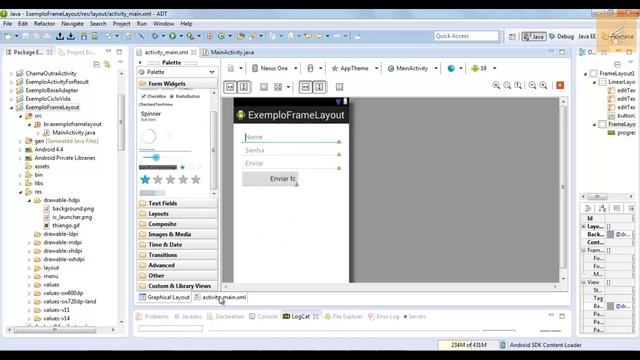Open the screen orientation dropdown icon
Viewport: 640px width, 360px height.
(314, 68)
